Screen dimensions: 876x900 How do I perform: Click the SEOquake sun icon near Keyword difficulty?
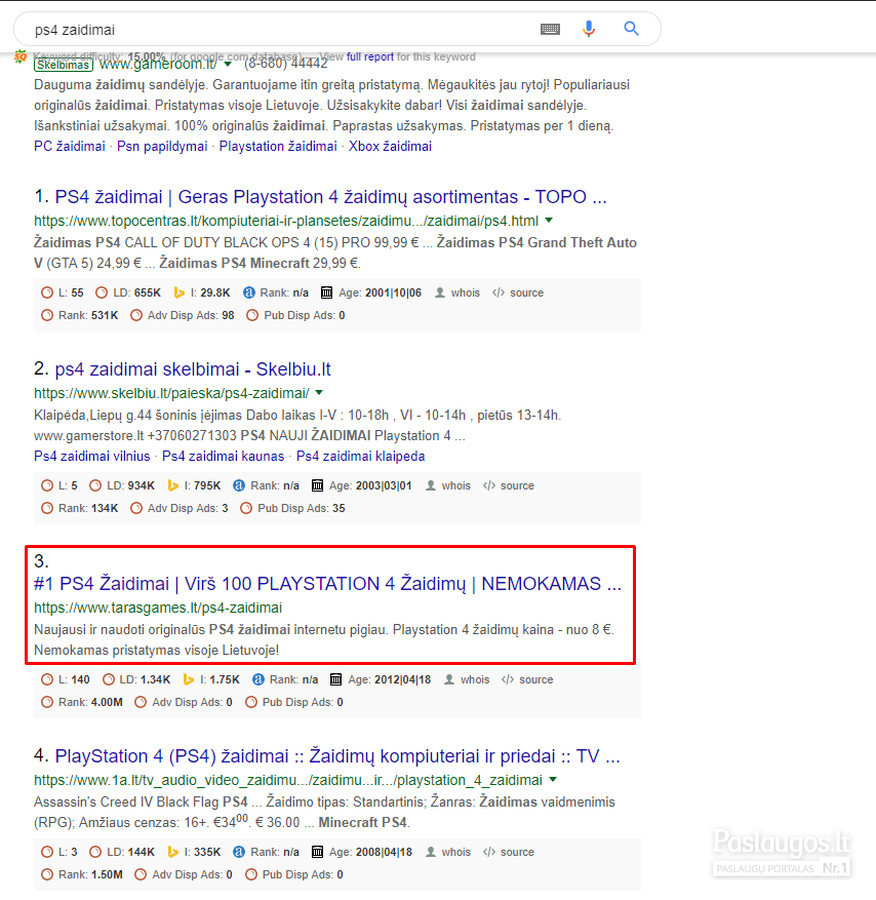[21, 57]
